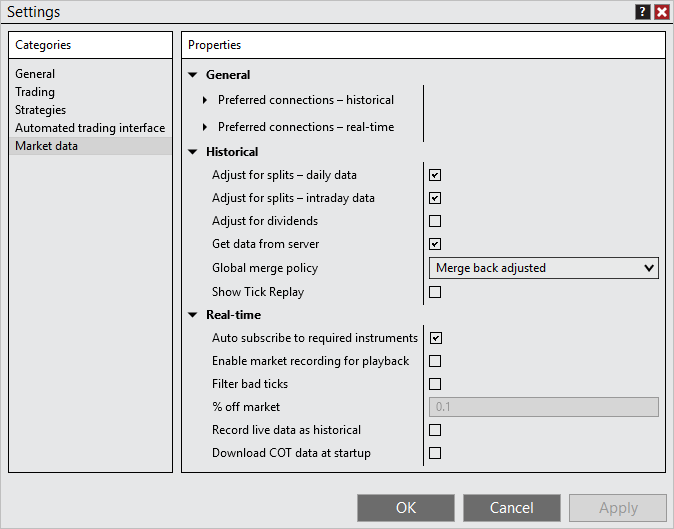Click the Categories panel header
The height and width of the screenshot is (529, 674).
[x=90, y=45]
